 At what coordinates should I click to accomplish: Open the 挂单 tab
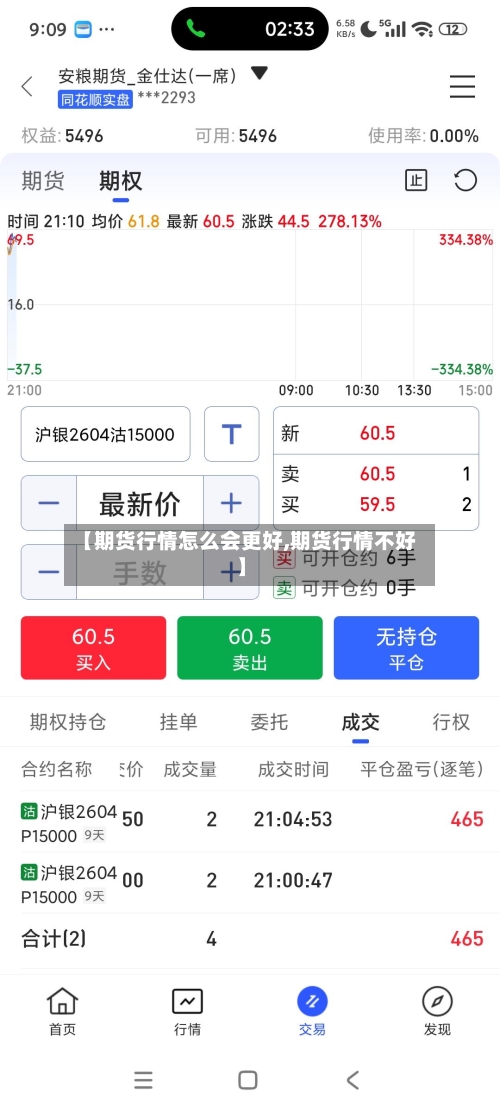point(178,722)
